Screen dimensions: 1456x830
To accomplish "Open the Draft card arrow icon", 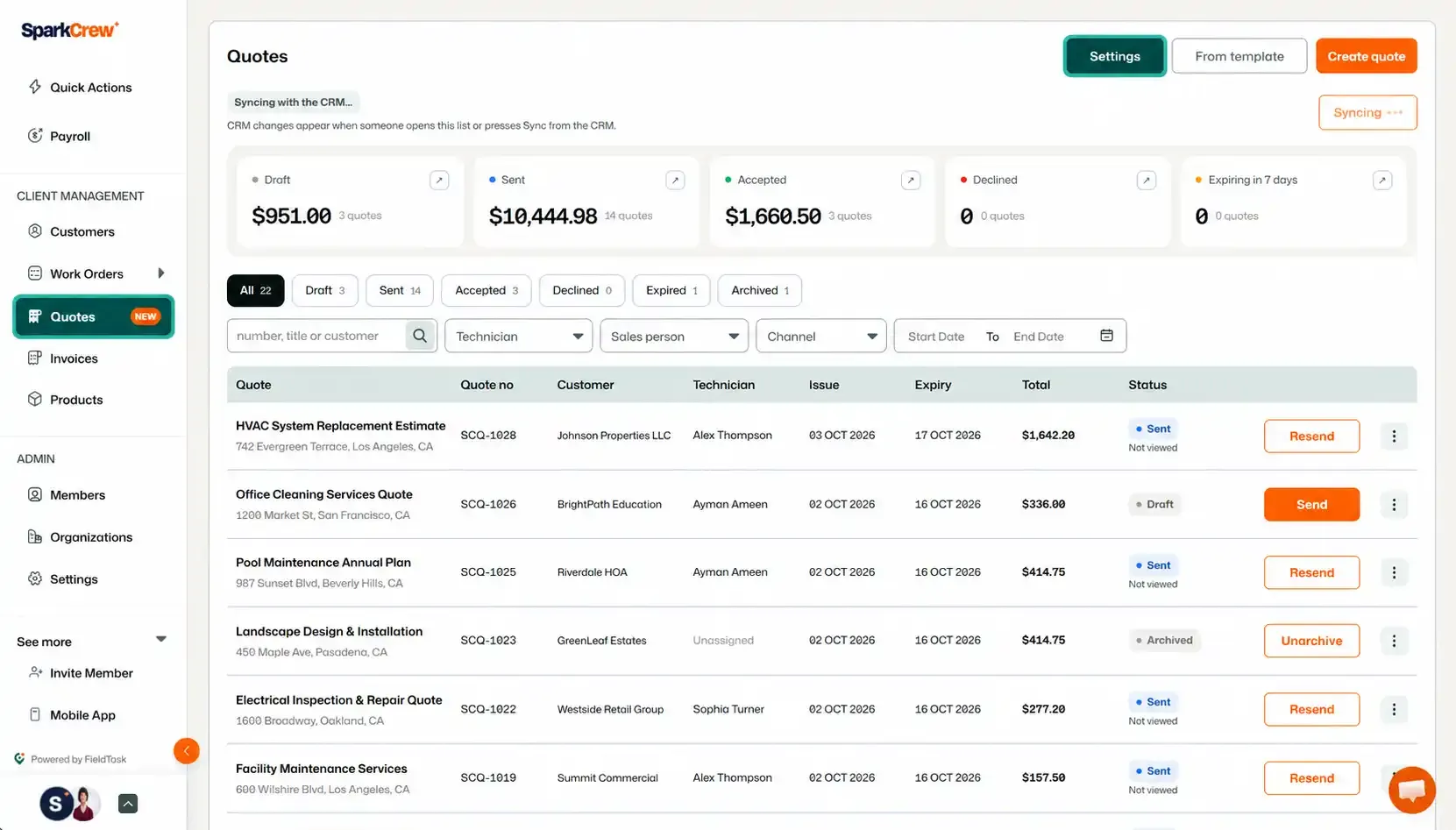I will click(x=439, y=180).
